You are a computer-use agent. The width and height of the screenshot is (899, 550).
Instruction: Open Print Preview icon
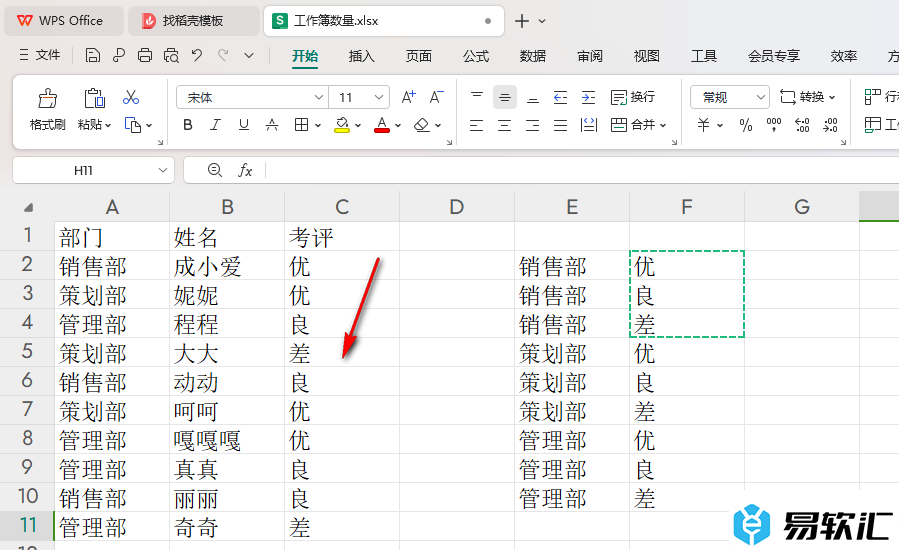(x=171, y=55)
